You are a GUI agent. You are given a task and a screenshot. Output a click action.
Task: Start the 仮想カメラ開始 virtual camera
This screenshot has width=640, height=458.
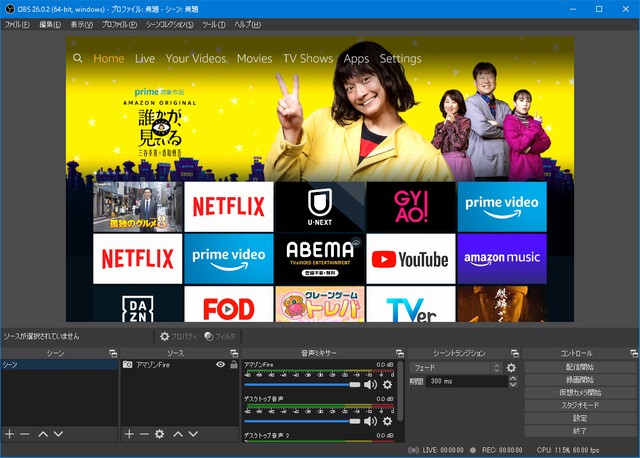click(580, 393)
